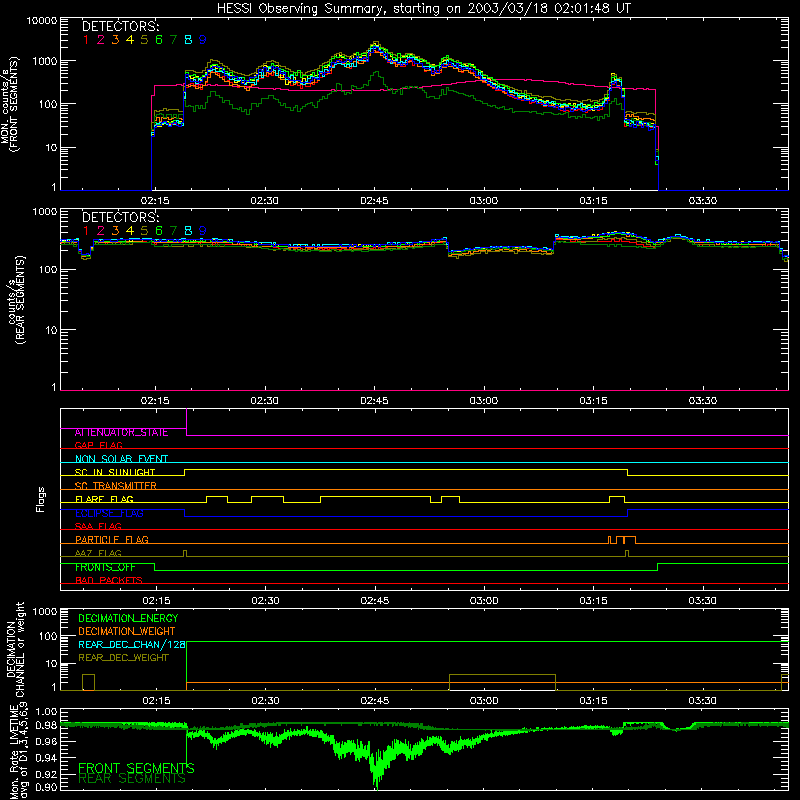Click the DECIMATION CHANNEL or weight axis title
Screen dimensions: 800x800
15,649
